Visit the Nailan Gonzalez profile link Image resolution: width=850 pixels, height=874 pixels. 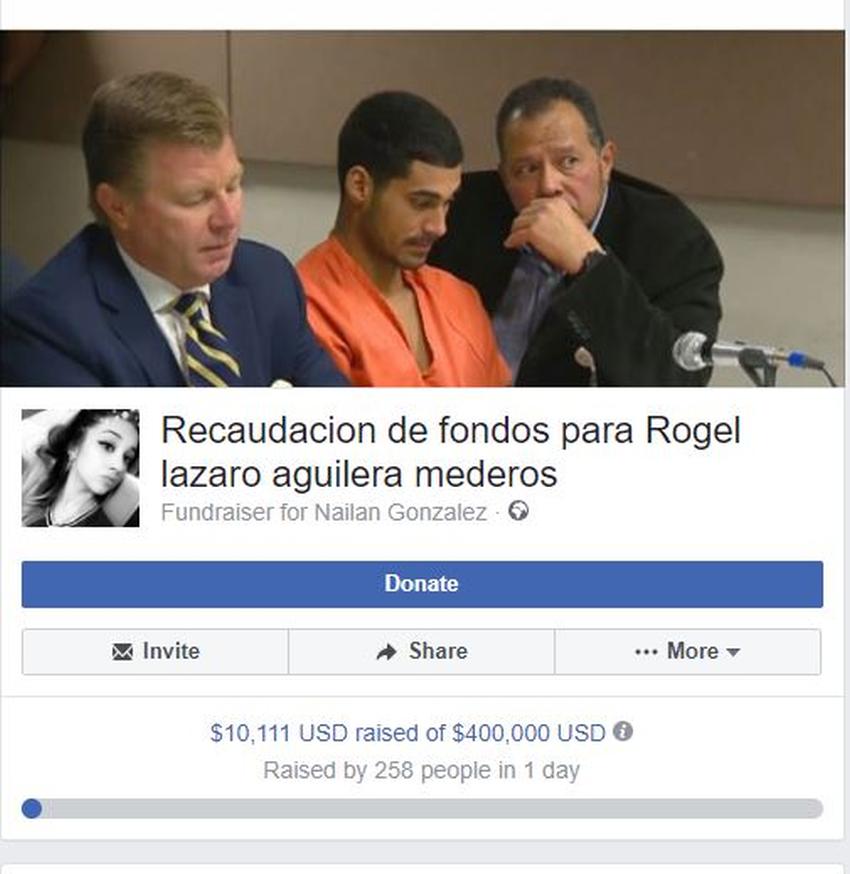point(401,512)
